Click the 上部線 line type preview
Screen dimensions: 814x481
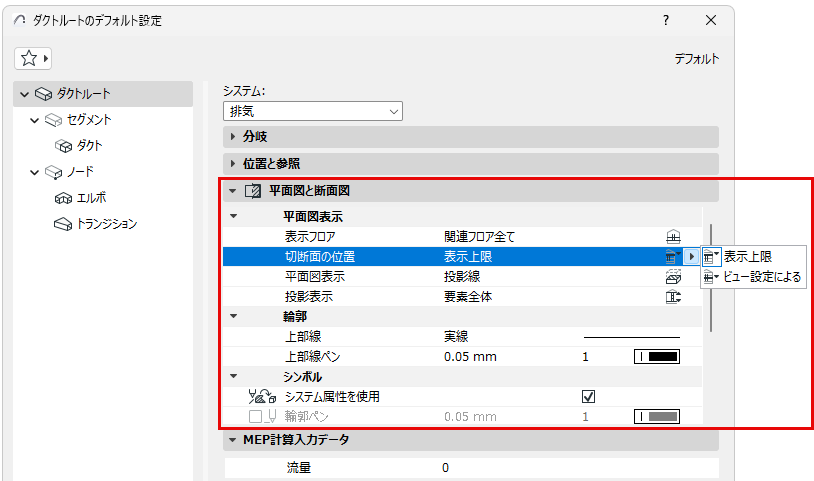[x=632, y=337]
